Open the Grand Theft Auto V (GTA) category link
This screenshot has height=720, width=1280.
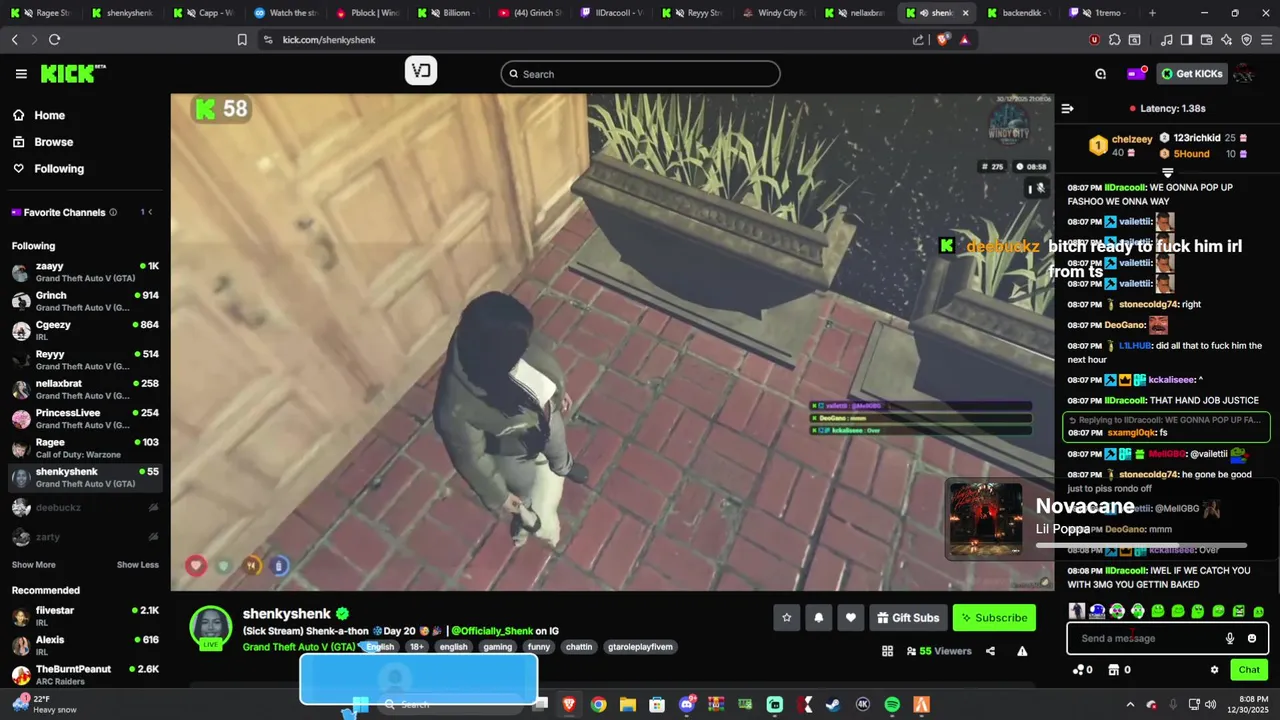[299, 647]
